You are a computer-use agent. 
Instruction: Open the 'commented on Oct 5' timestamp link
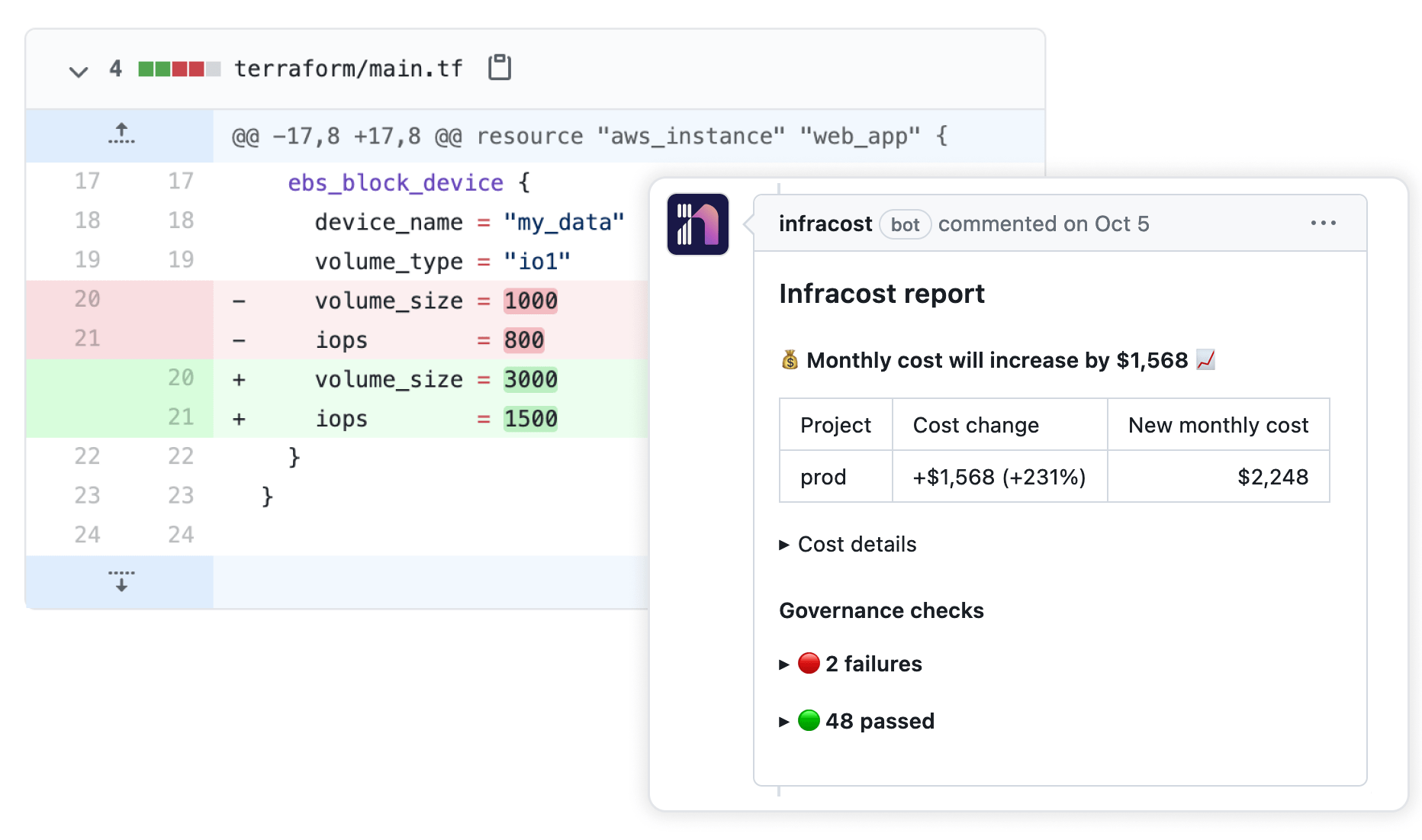1043,224
